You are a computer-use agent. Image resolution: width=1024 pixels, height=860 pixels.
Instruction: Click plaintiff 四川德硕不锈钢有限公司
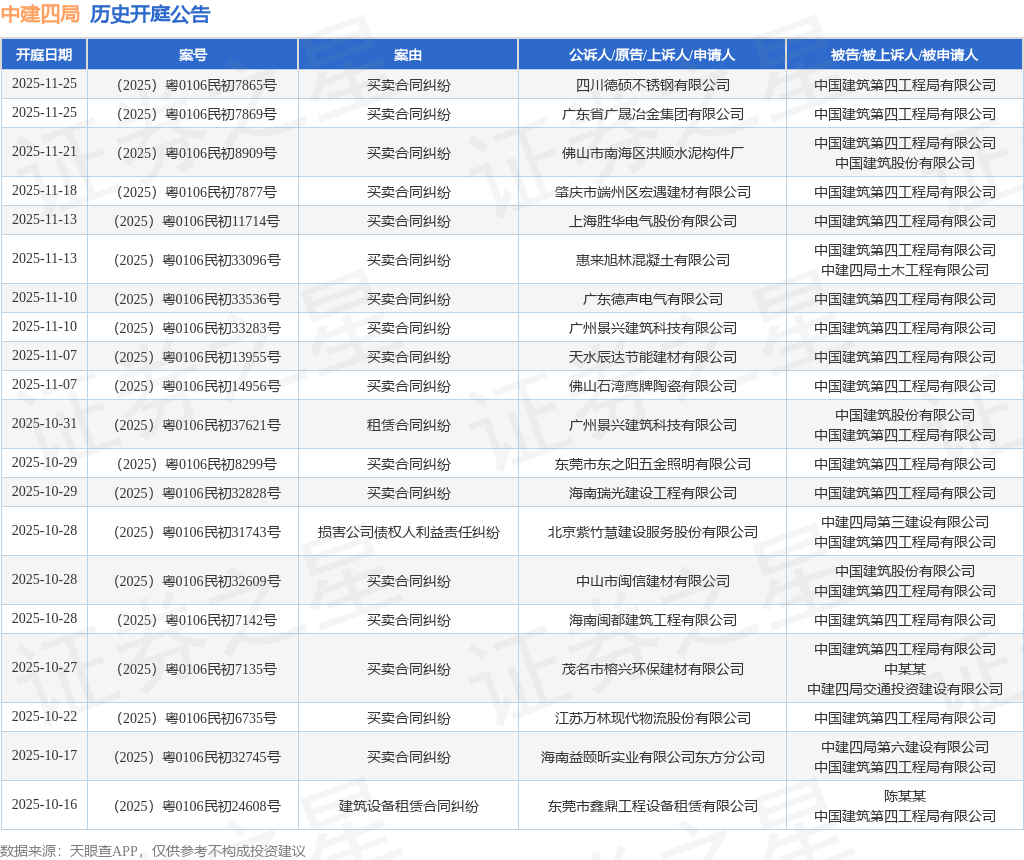point(652,85)
